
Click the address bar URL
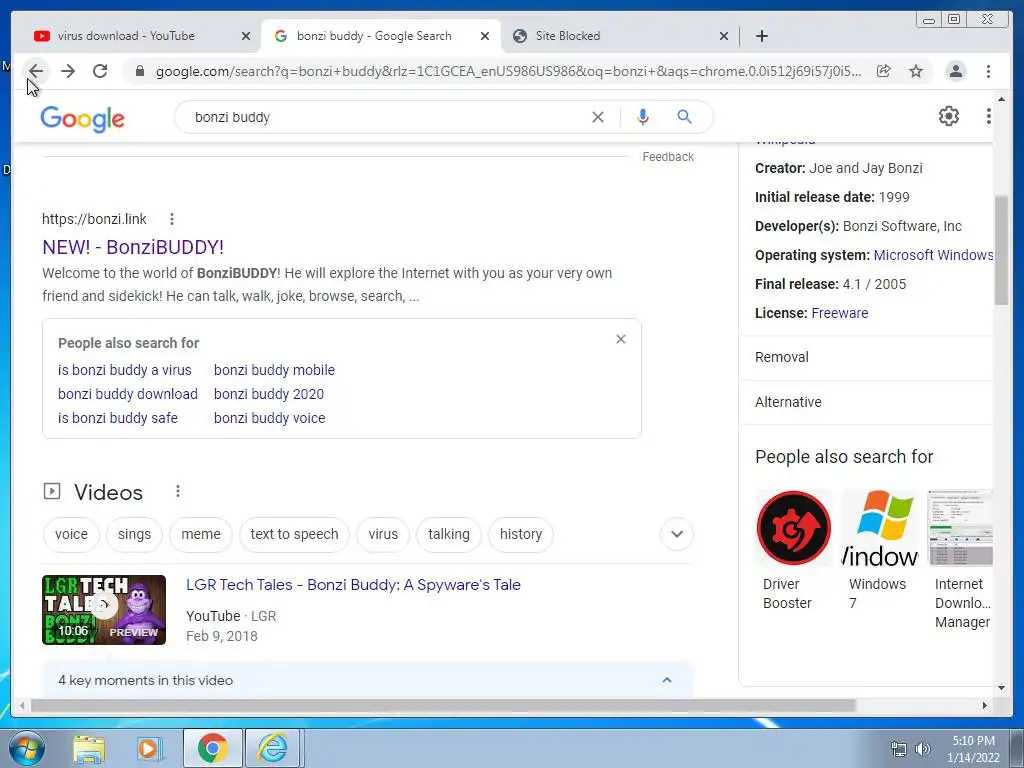coord(508,71)
